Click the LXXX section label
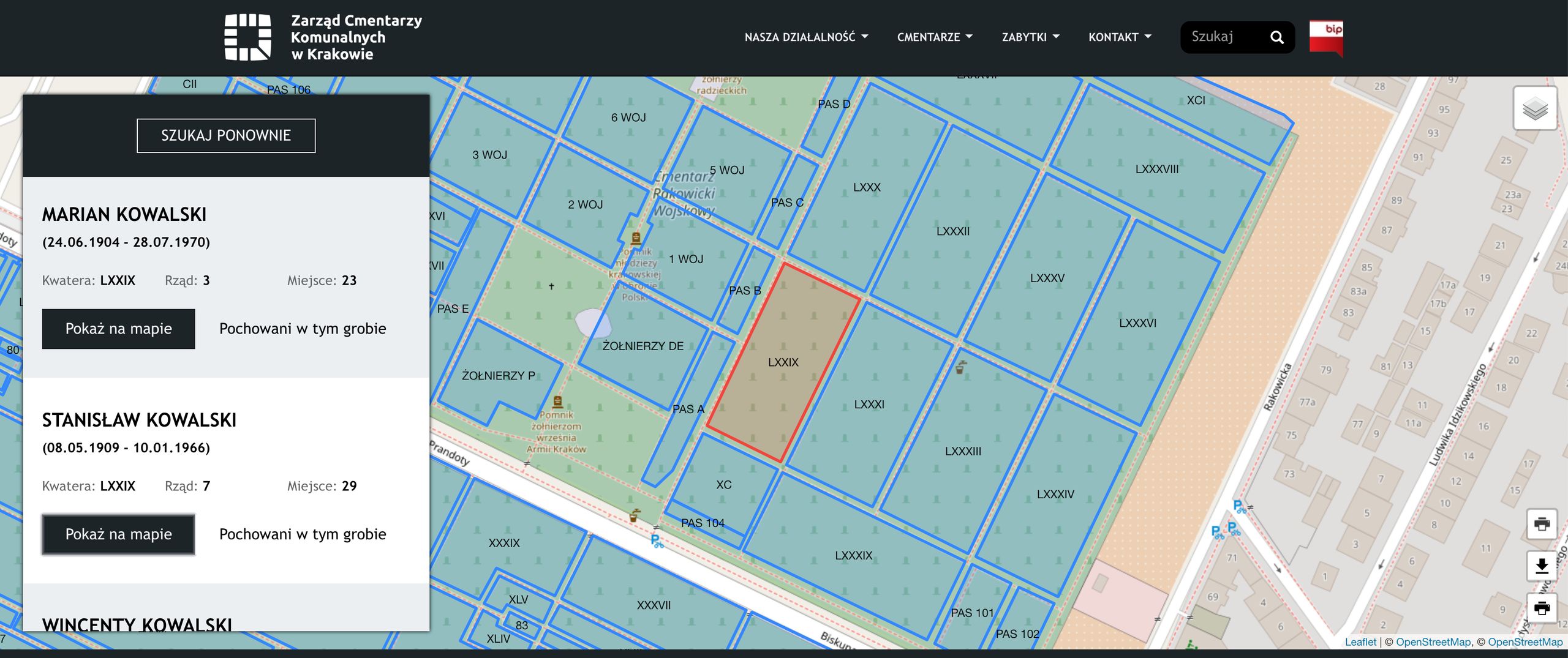The image size is (1568, 658). pyautogui.click(x=867, y=187)
